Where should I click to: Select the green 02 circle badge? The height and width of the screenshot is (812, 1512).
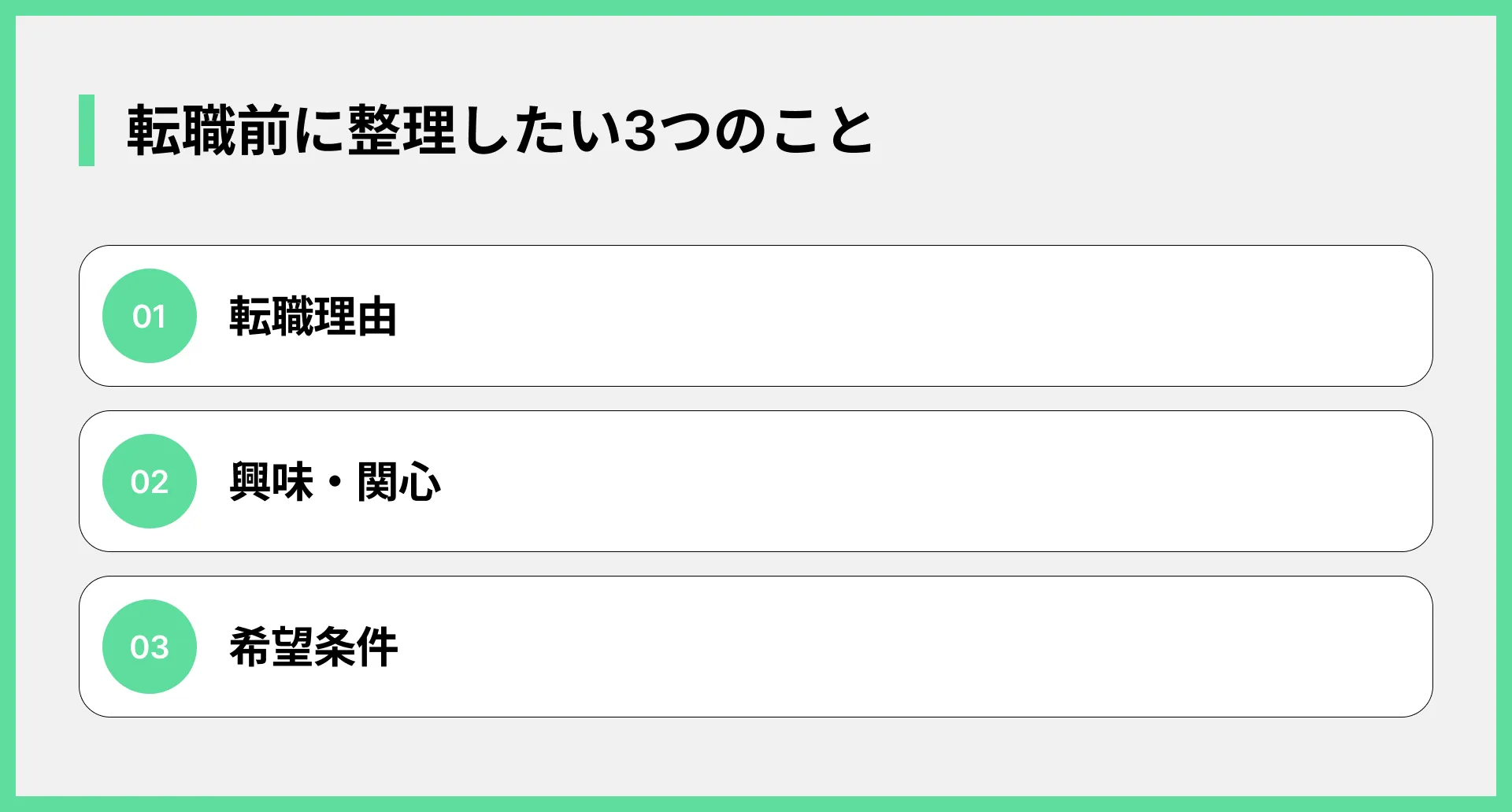150,481
